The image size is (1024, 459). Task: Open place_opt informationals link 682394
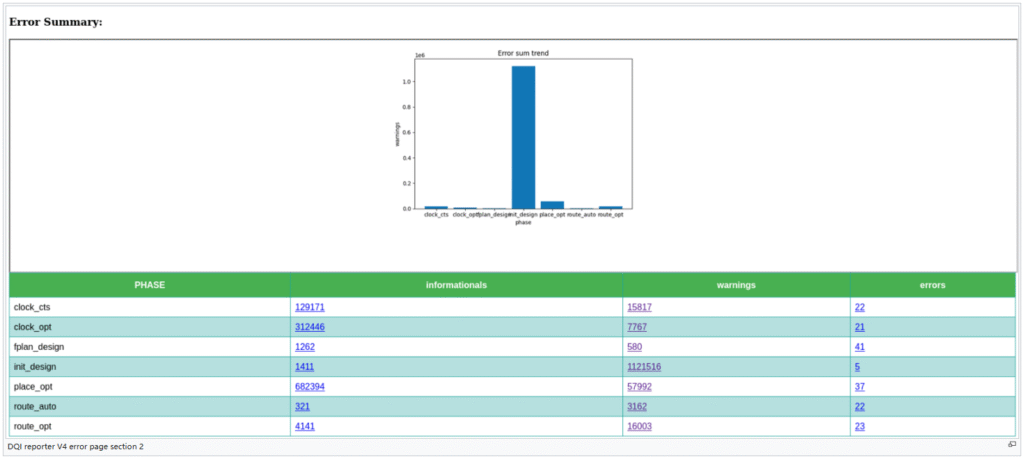(x=309, y=387)
